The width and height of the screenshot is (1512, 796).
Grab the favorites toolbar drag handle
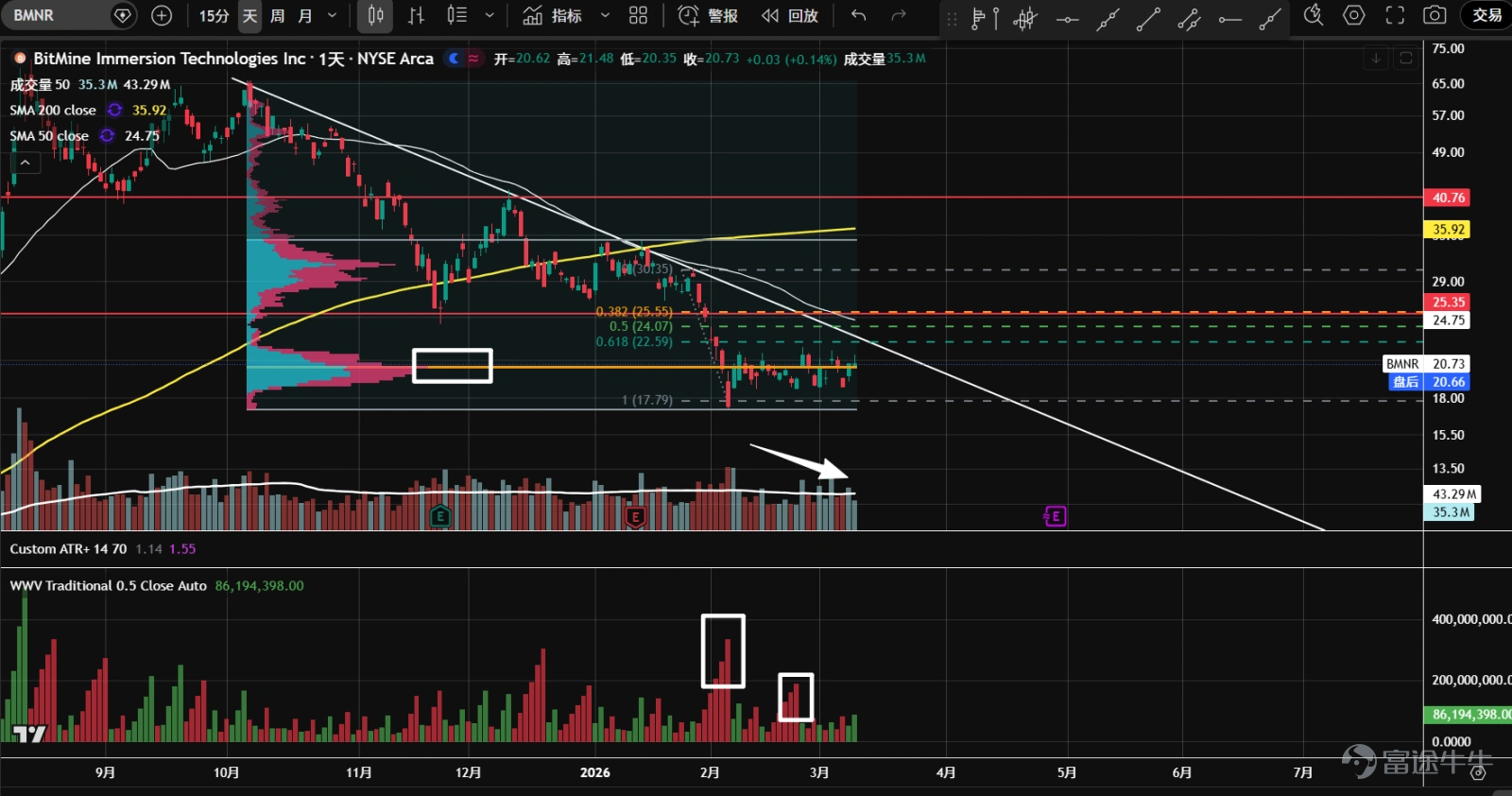(x=952, y=17)
